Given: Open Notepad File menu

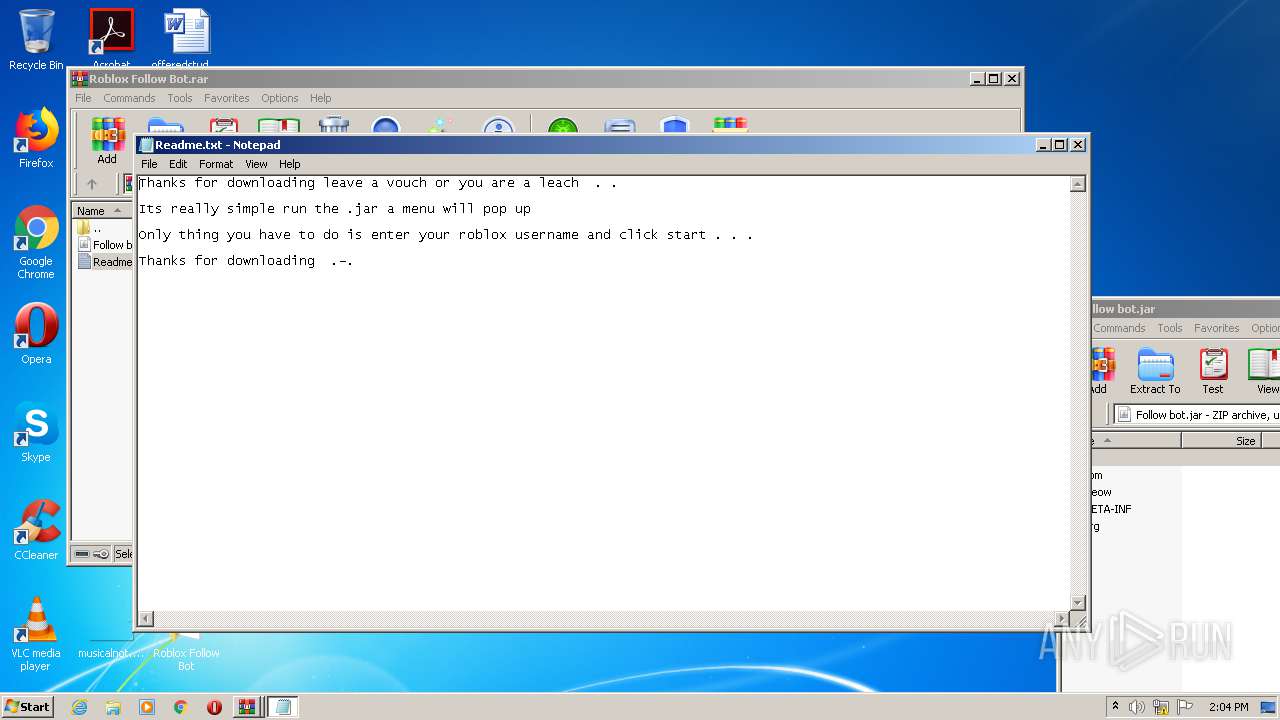Looking at the screenshot, I should (149, 164).
